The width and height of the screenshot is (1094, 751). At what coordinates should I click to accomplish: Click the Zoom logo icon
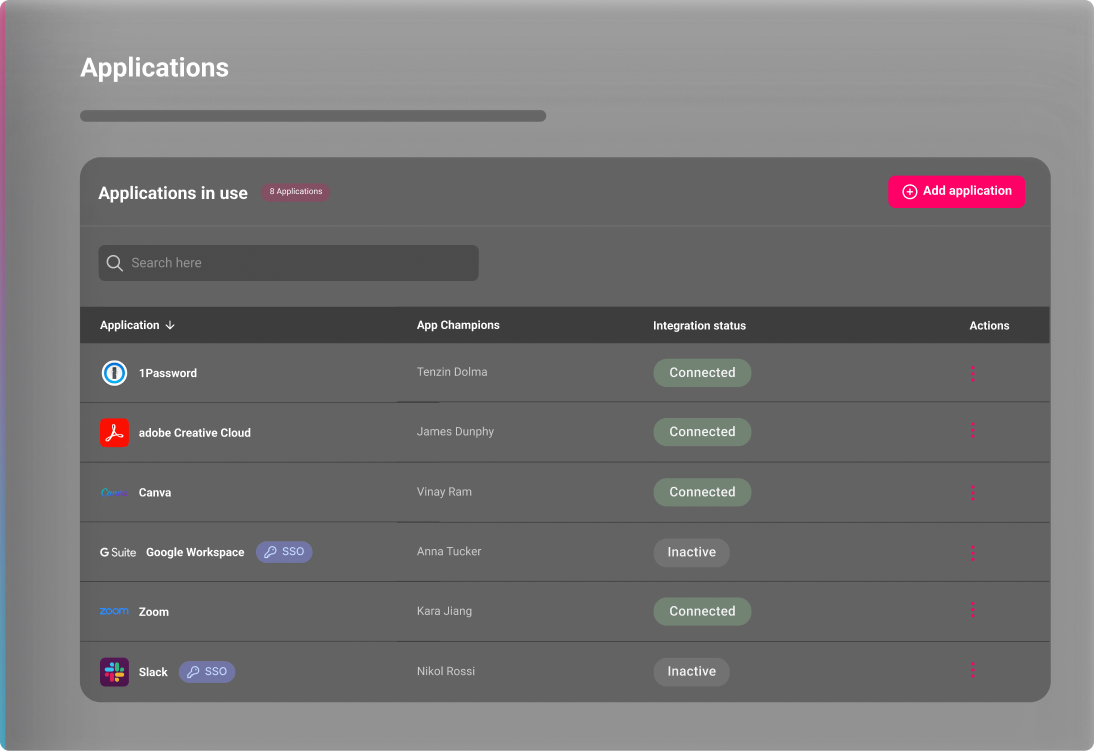[114, 611]
